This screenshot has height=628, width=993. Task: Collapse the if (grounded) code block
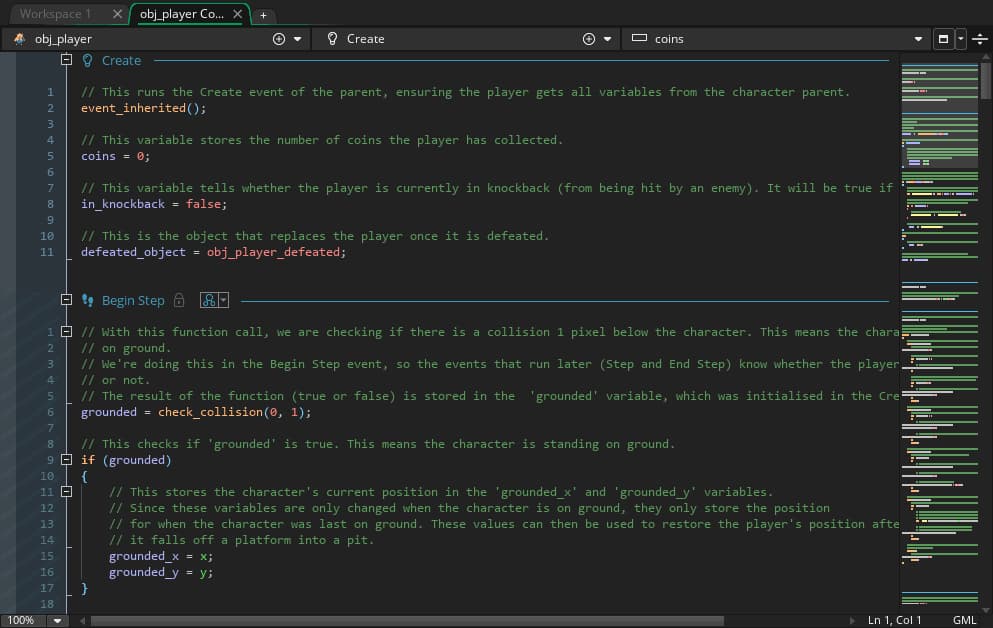66,459
